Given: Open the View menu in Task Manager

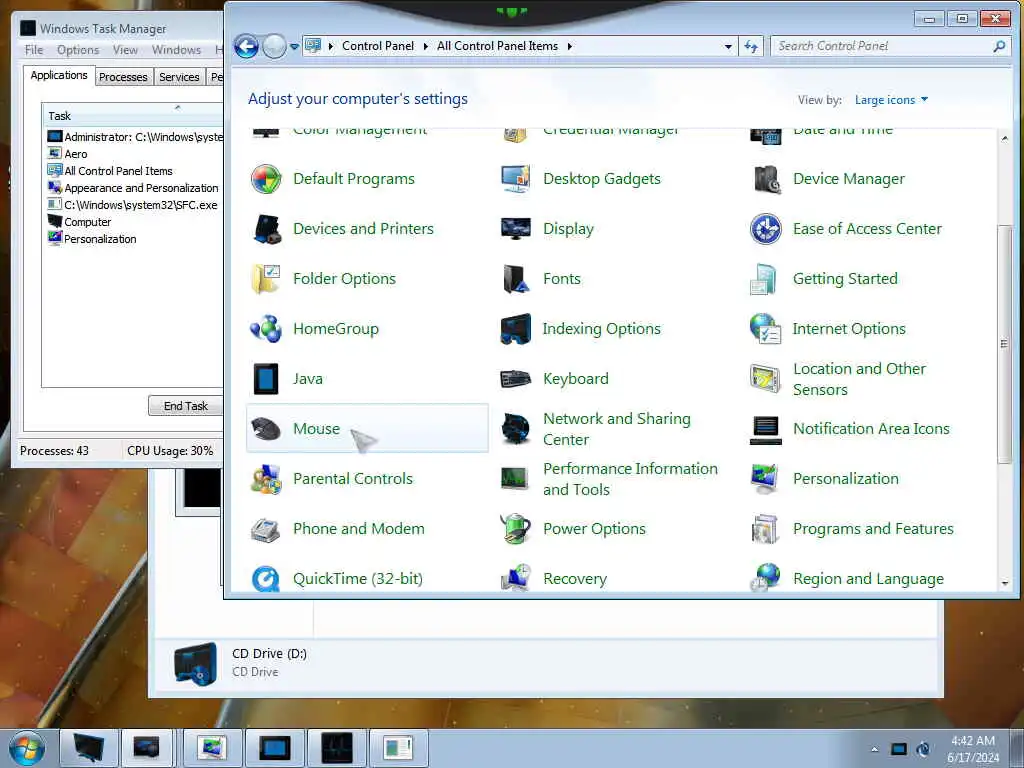Looking at the screenshot, I should [125, 50].
